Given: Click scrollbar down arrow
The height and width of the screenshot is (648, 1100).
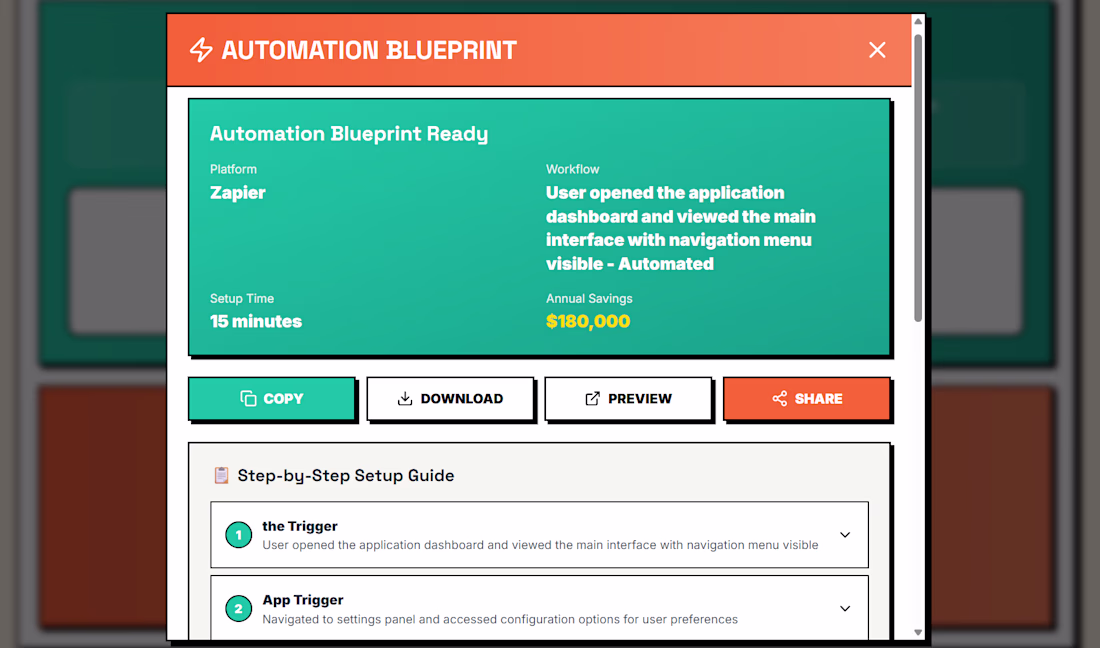Looking at the screenshot, I should (918, 633).
